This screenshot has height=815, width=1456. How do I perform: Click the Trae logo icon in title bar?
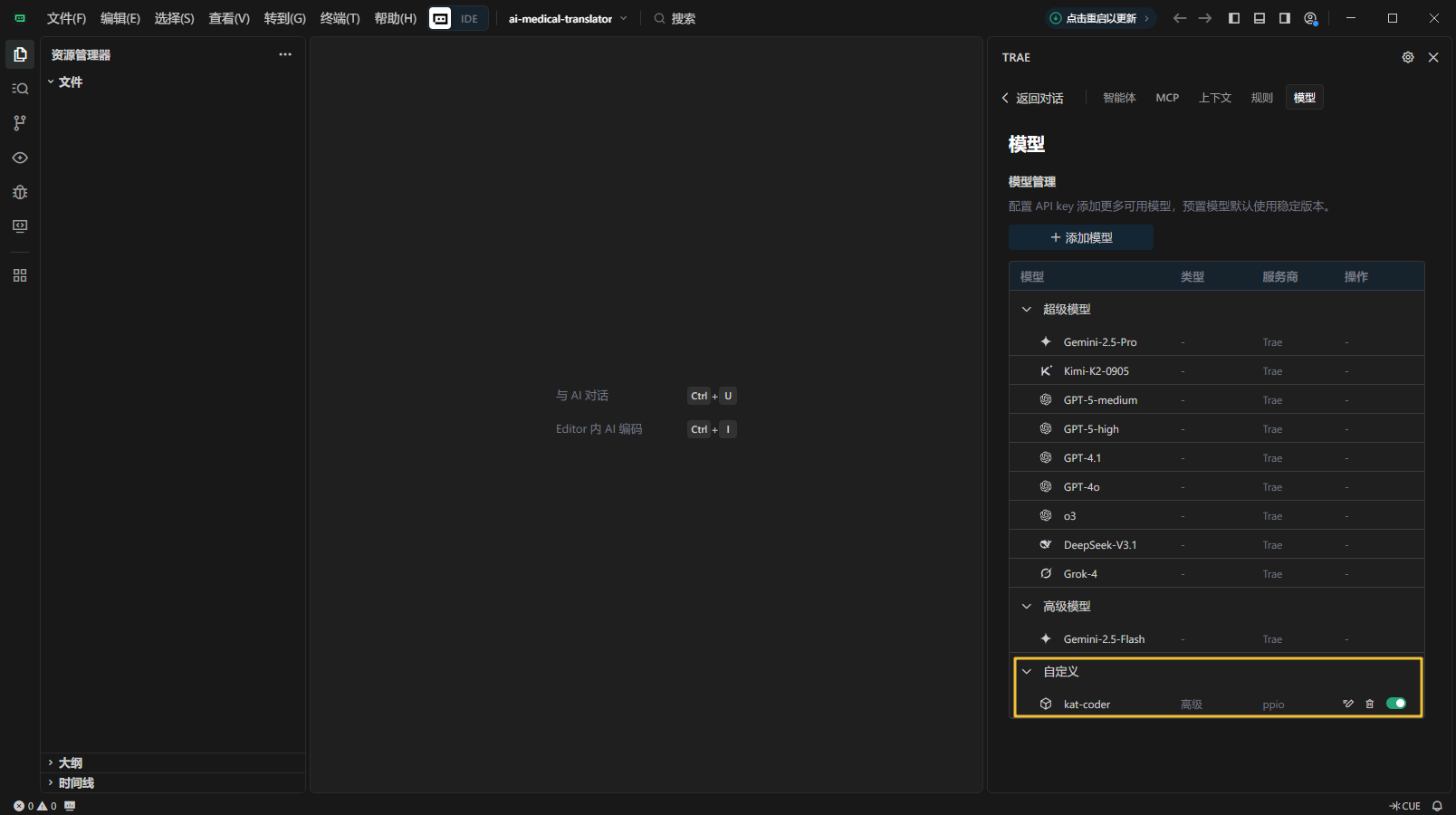[x=20, y=18]
